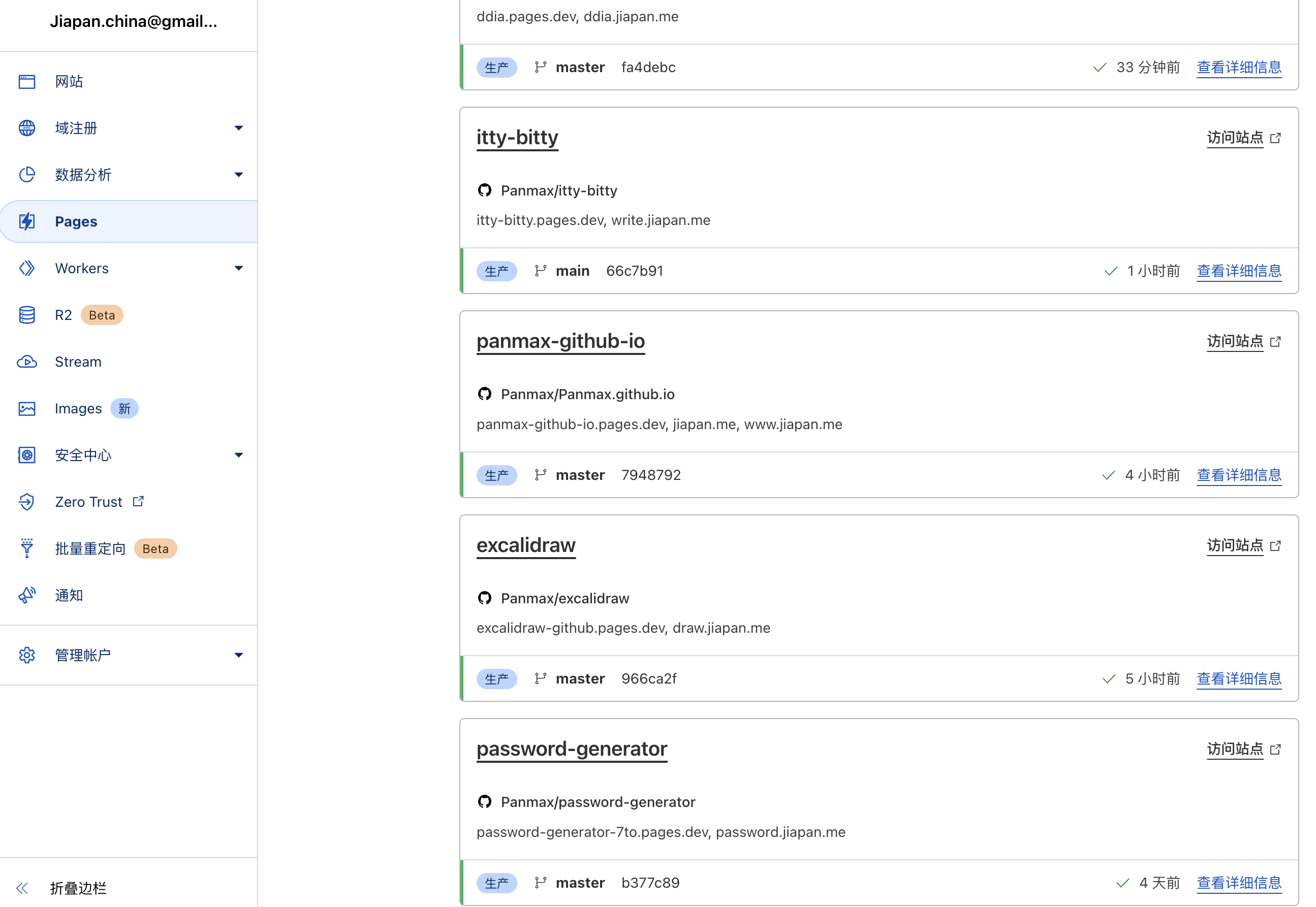Image resolution: width=1316 pixels, height=907 pixels.
Task: Click the Images picture icon
Action: 27,409
